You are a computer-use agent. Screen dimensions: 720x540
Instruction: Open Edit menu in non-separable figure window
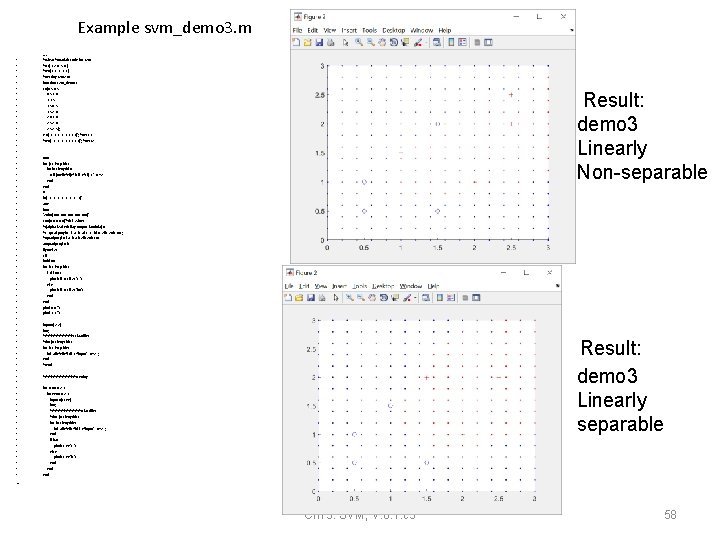coord(313,30)
